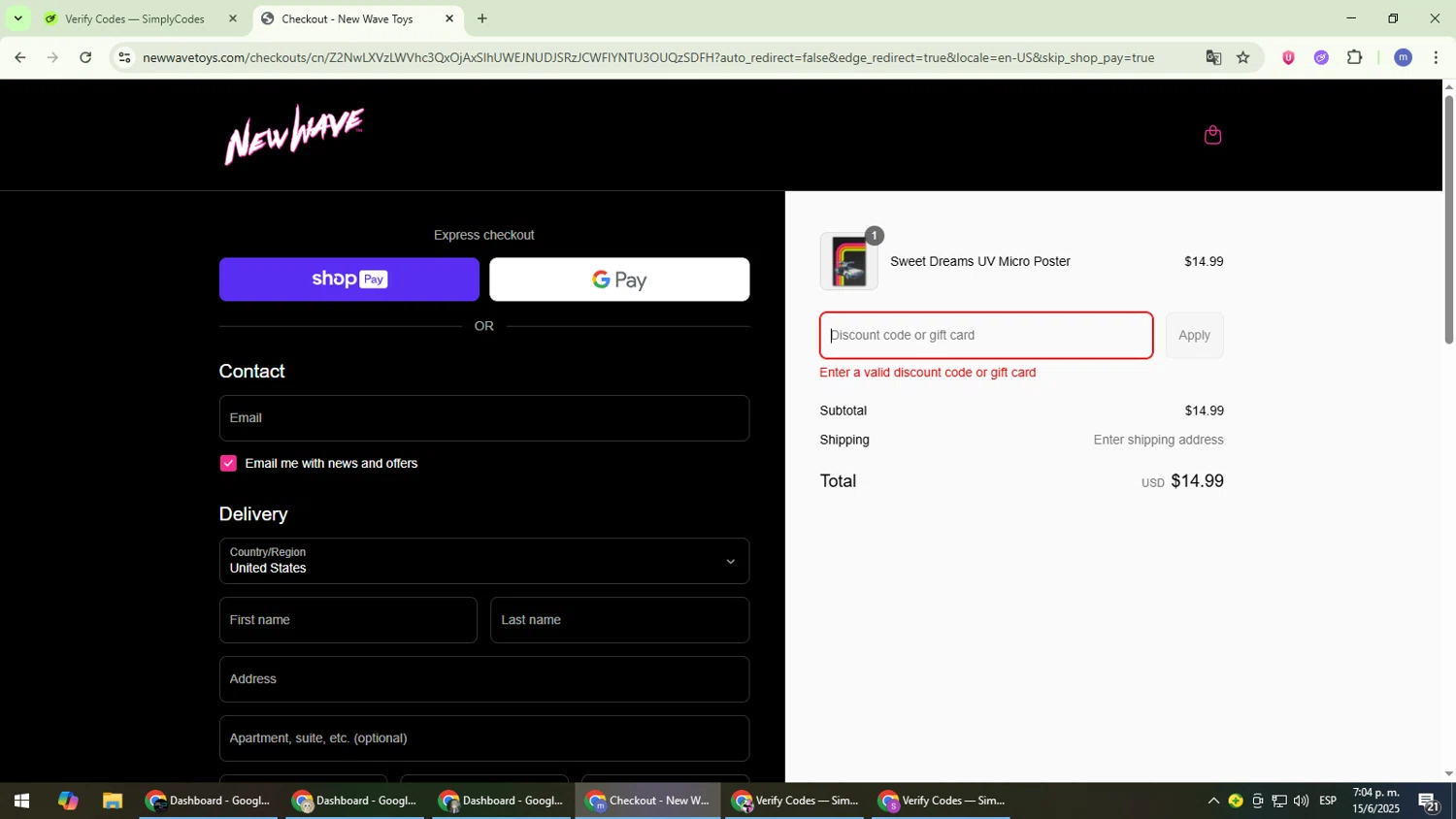Click the Discount code or gift card field

(986, 336)
